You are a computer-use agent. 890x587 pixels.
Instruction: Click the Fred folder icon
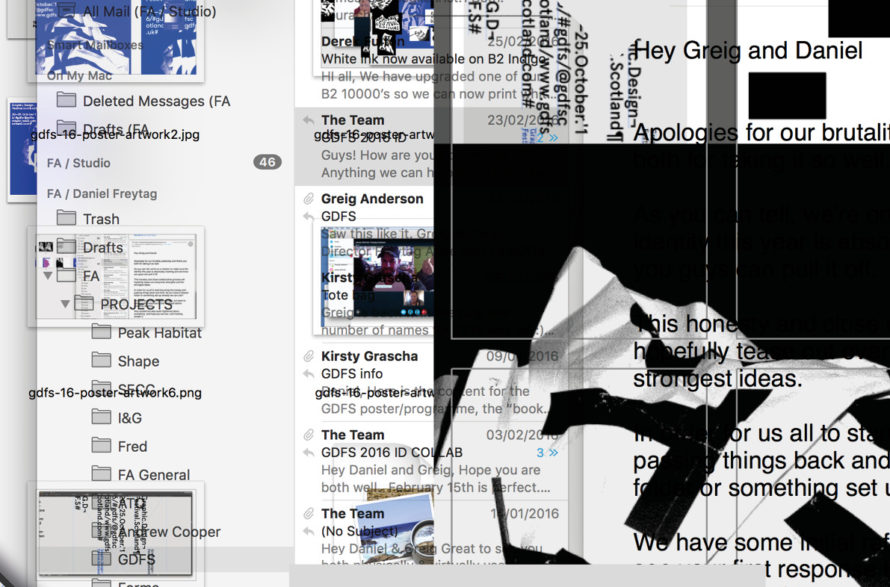coord(101,446)
